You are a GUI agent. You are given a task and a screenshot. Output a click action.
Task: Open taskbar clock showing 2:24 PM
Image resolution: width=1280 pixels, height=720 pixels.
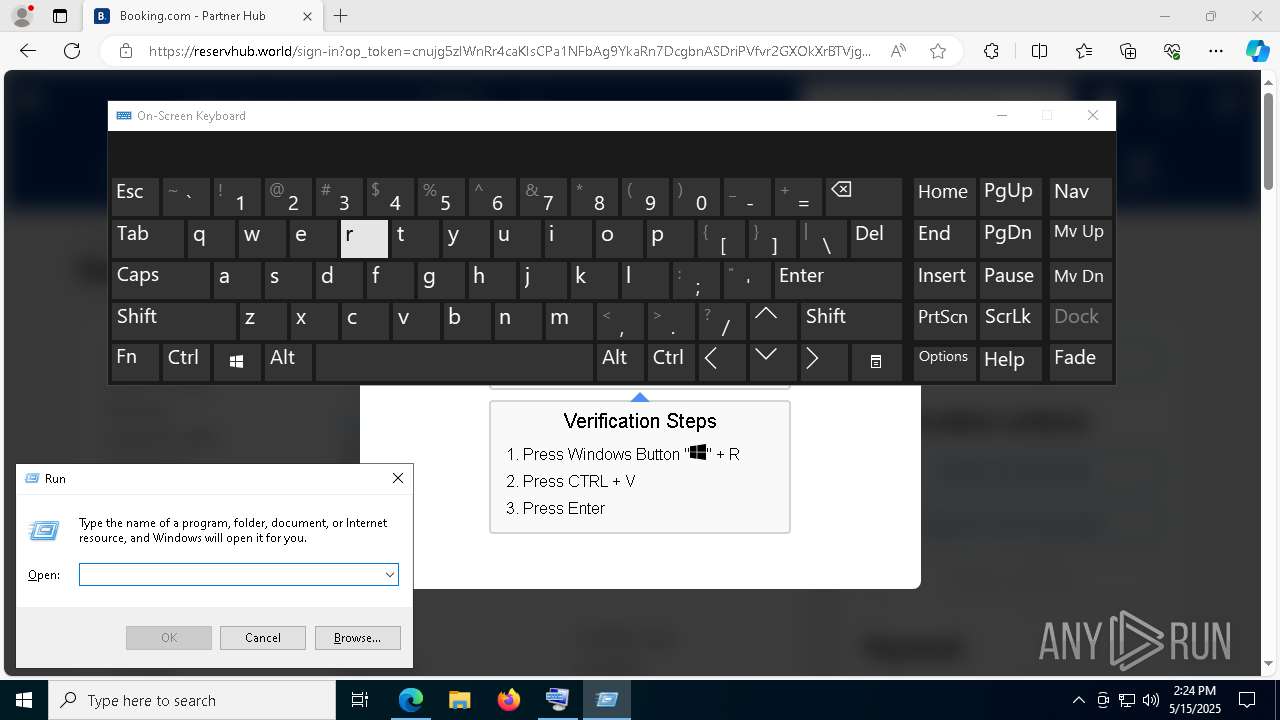point(1195,700)
